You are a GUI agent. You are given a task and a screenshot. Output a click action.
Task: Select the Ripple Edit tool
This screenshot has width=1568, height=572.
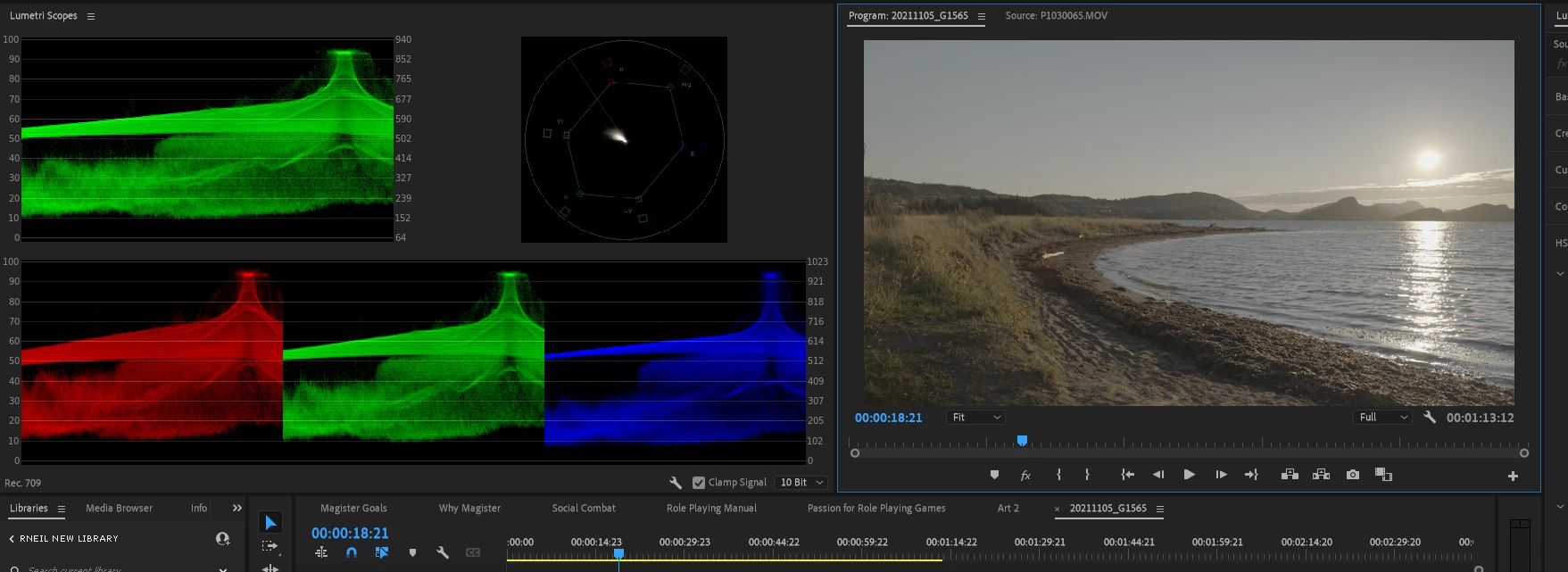point(270,568)
